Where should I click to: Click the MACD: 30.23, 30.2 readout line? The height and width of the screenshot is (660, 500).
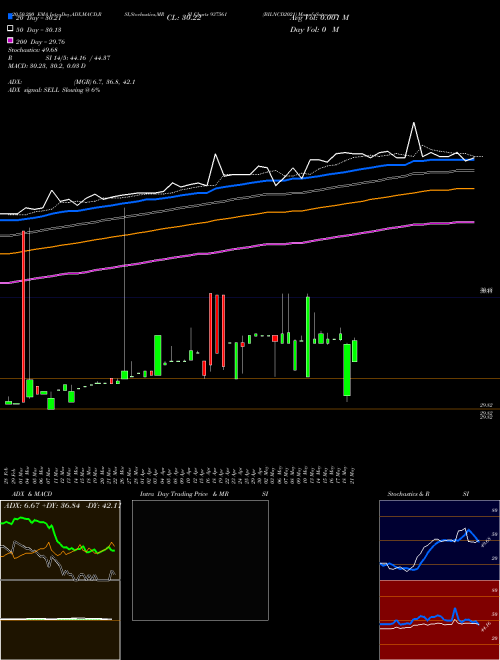point(47,66)
